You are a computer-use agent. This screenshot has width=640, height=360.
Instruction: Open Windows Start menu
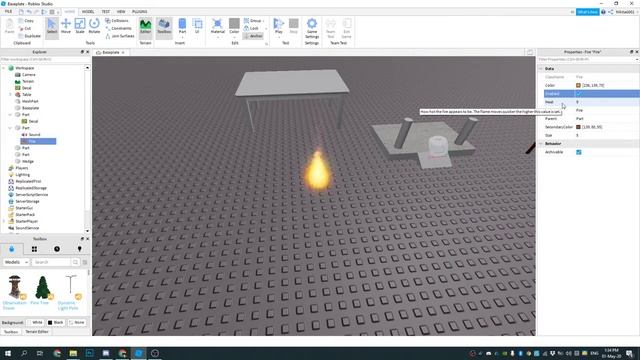coord(7,353)
